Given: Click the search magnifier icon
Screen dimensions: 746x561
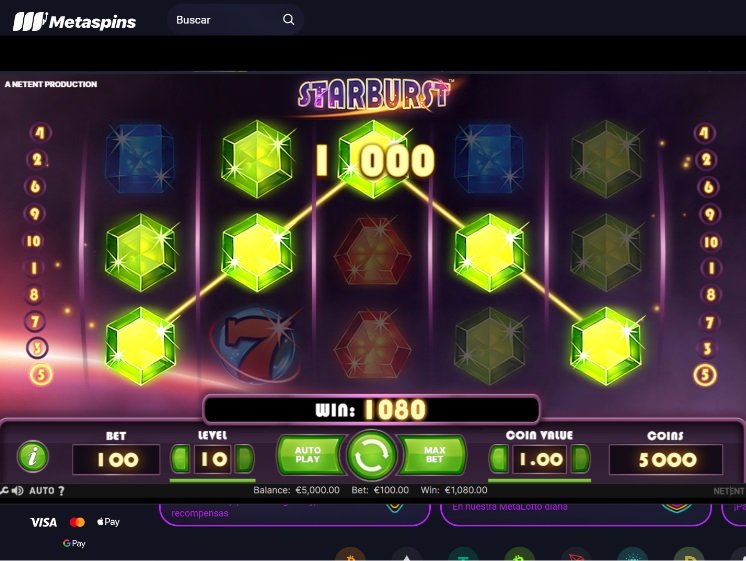Looking at the screenshot, I should click(x=288, y=20).
